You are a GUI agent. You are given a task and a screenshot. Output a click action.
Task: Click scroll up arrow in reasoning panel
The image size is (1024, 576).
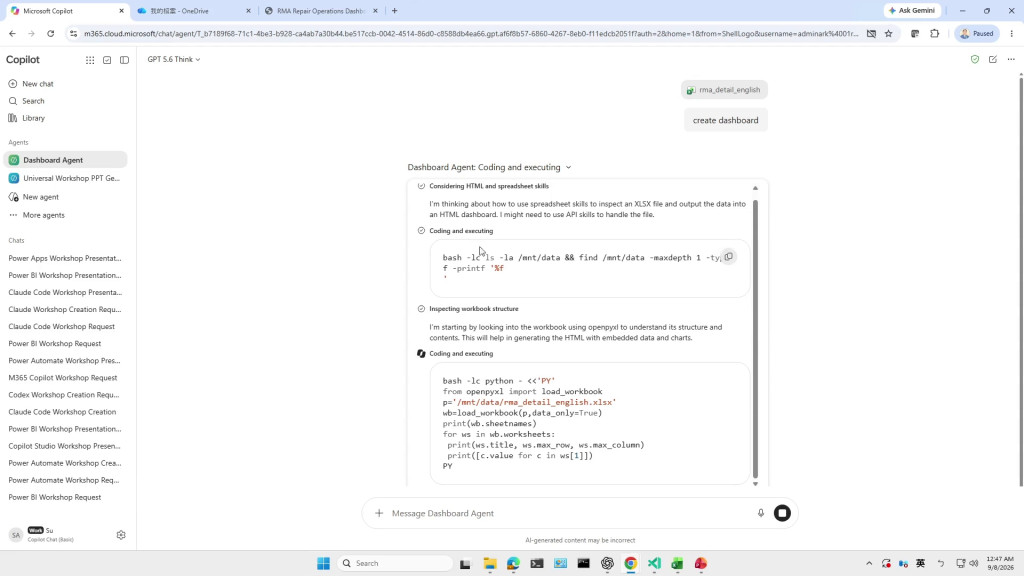click(x=755, y=189)
